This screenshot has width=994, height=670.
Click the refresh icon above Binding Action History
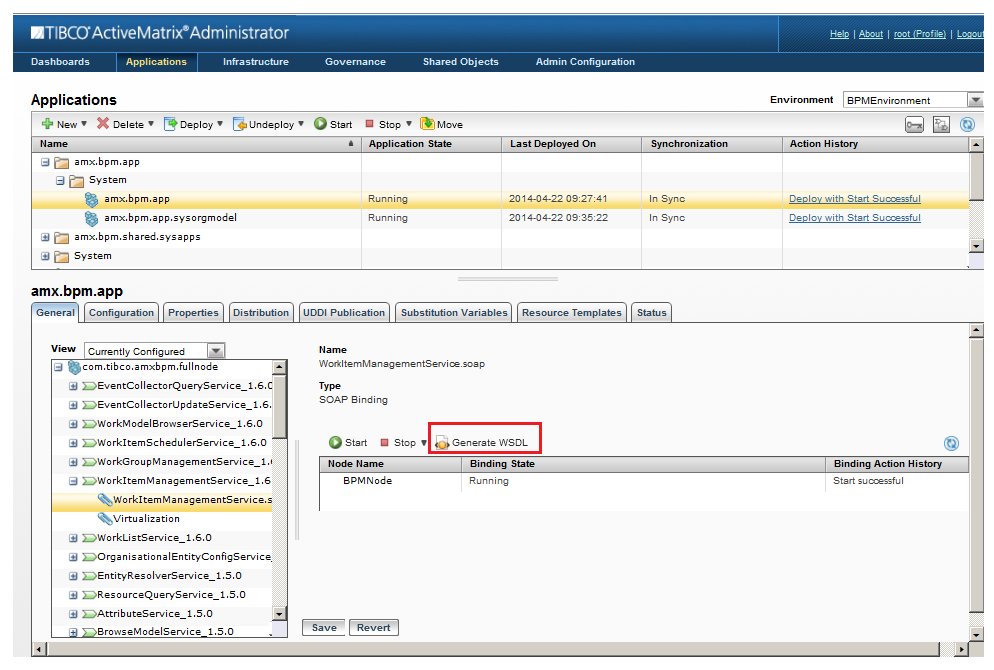point(952,443)
